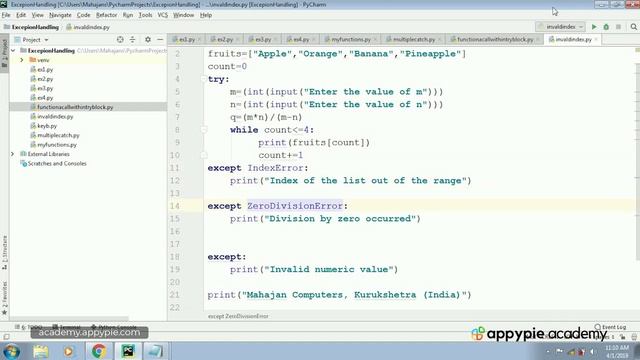Close the multiplecatch.py editor tab

click(x=439, y=40)
